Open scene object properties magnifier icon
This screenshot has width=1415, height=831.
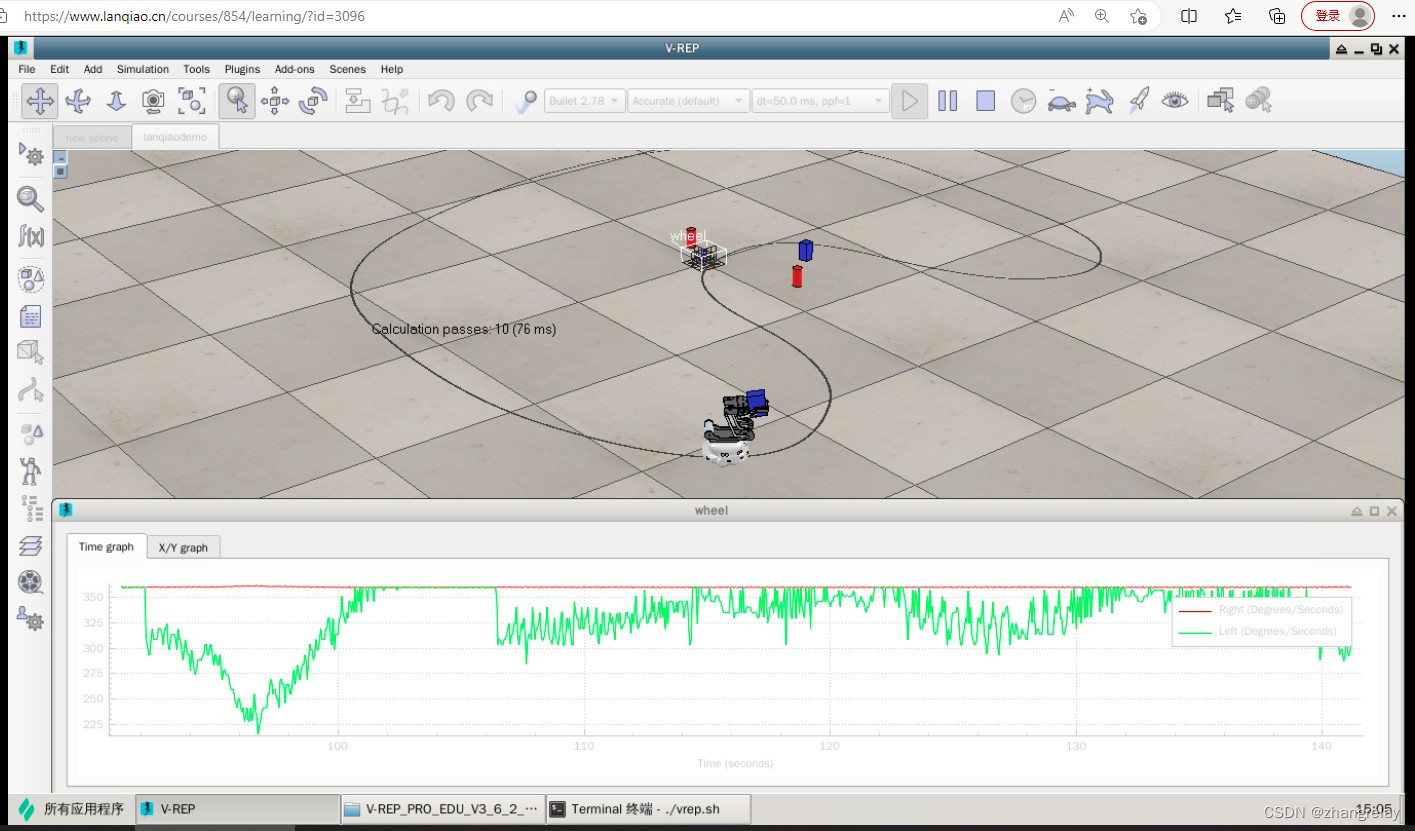pyautogui.click(x=31, y=199)
